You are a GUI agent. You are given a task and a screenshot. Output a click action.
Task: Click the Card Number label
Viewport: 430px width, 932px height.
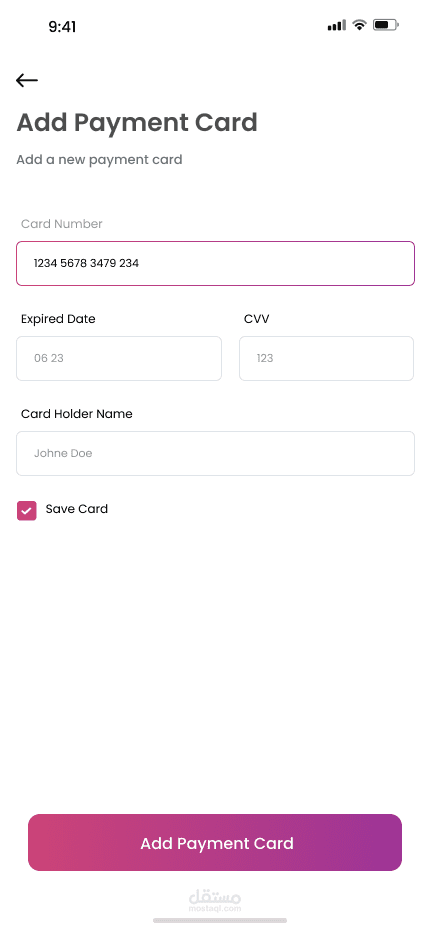click(x=62, y=223)
